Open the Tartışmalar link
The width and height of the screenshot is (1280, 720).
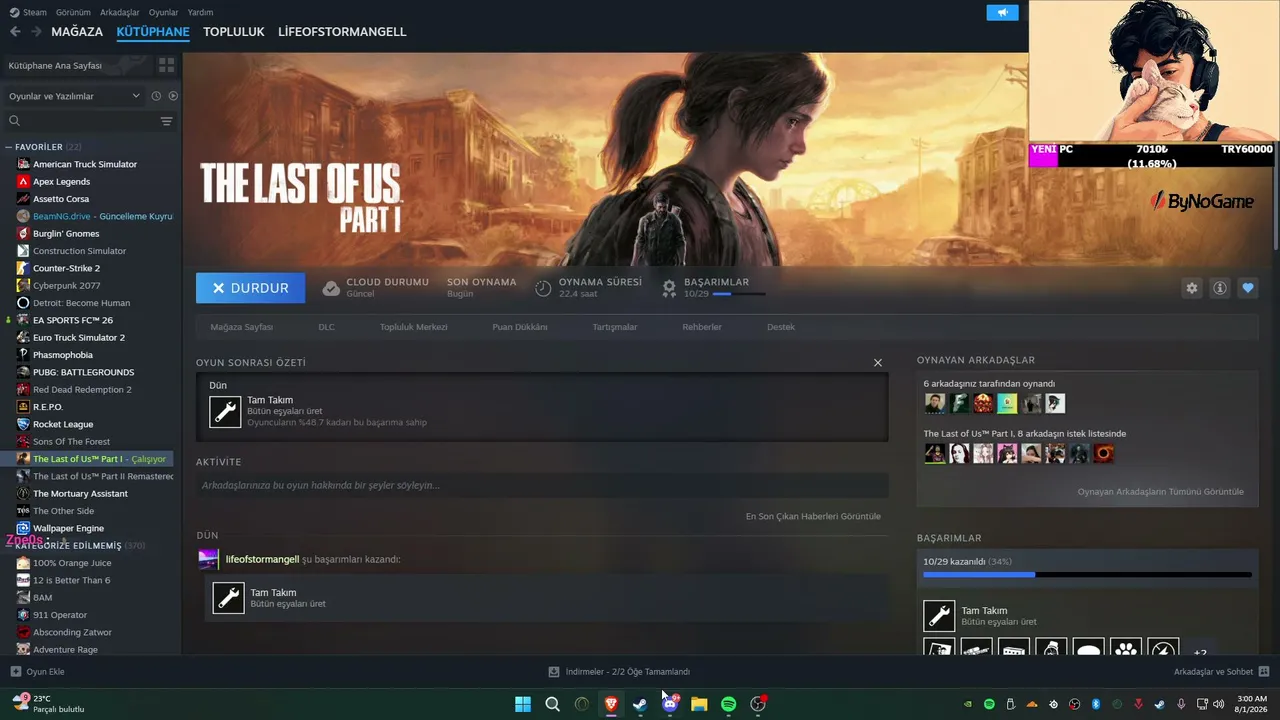click(x=615, y=327)
